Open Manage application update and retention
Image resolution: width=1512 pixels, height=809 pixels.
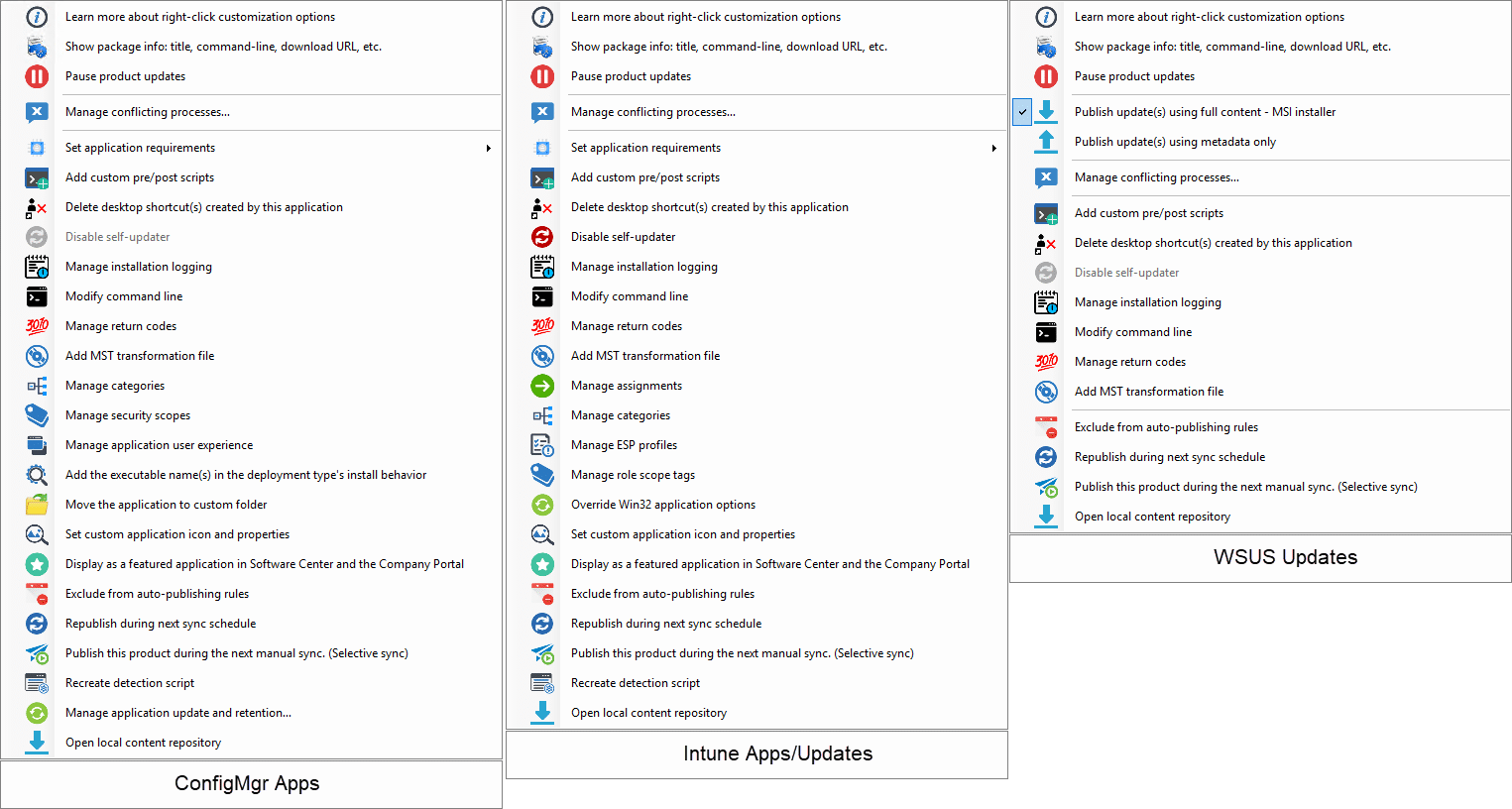click(178, 713)
